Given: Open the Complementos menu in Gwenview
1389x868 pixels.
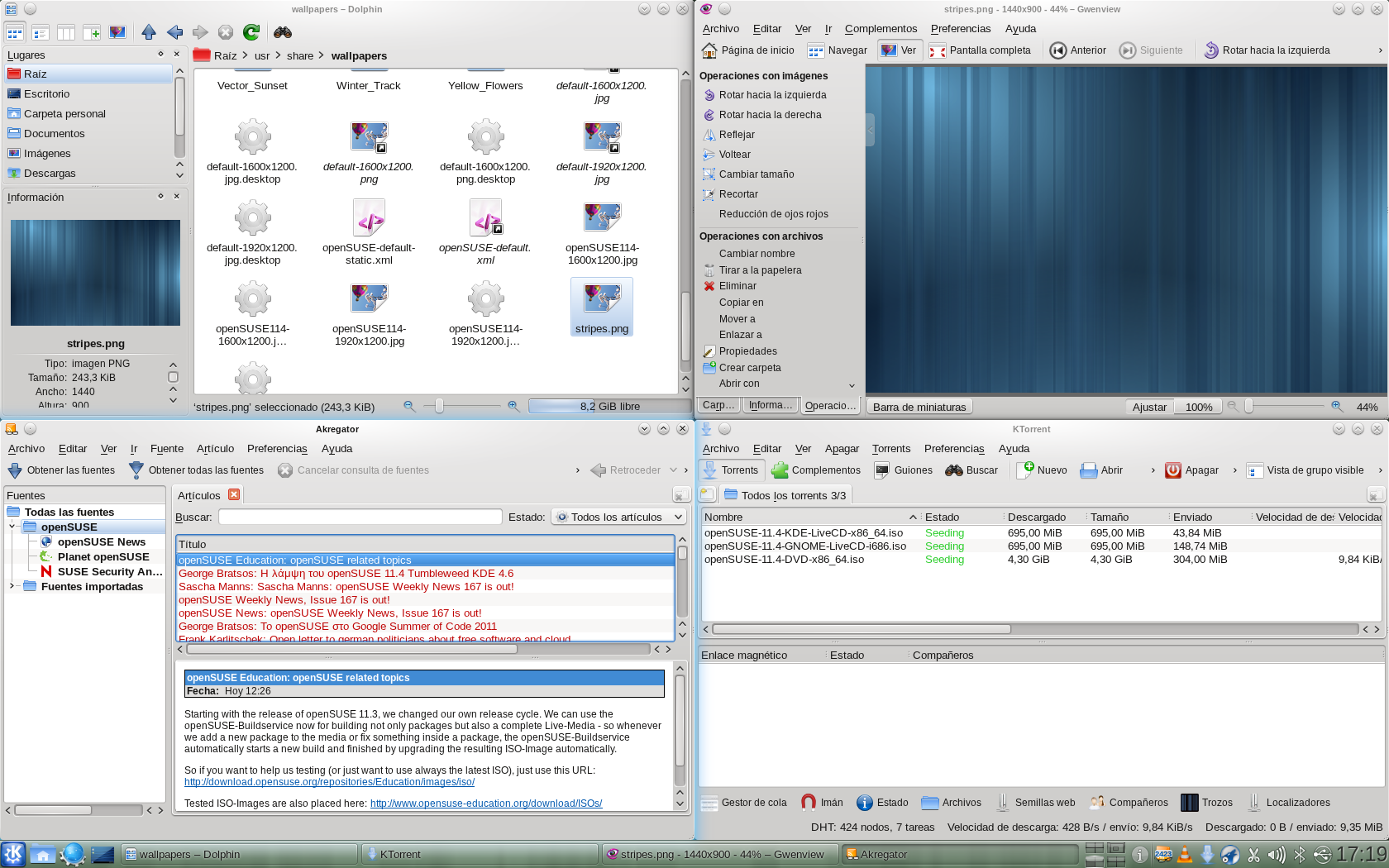Looking at the screenshot, I should click(x=881, y=29).
